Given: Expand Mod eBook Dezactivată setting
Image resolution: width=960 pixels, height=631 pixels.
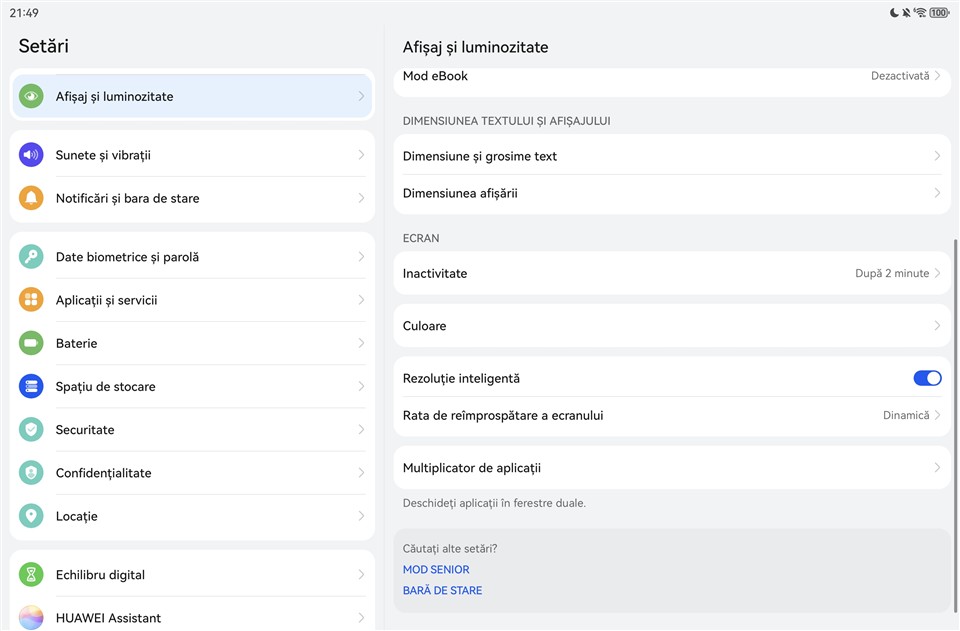Looking at the screenshot, I should coord(905,76).
